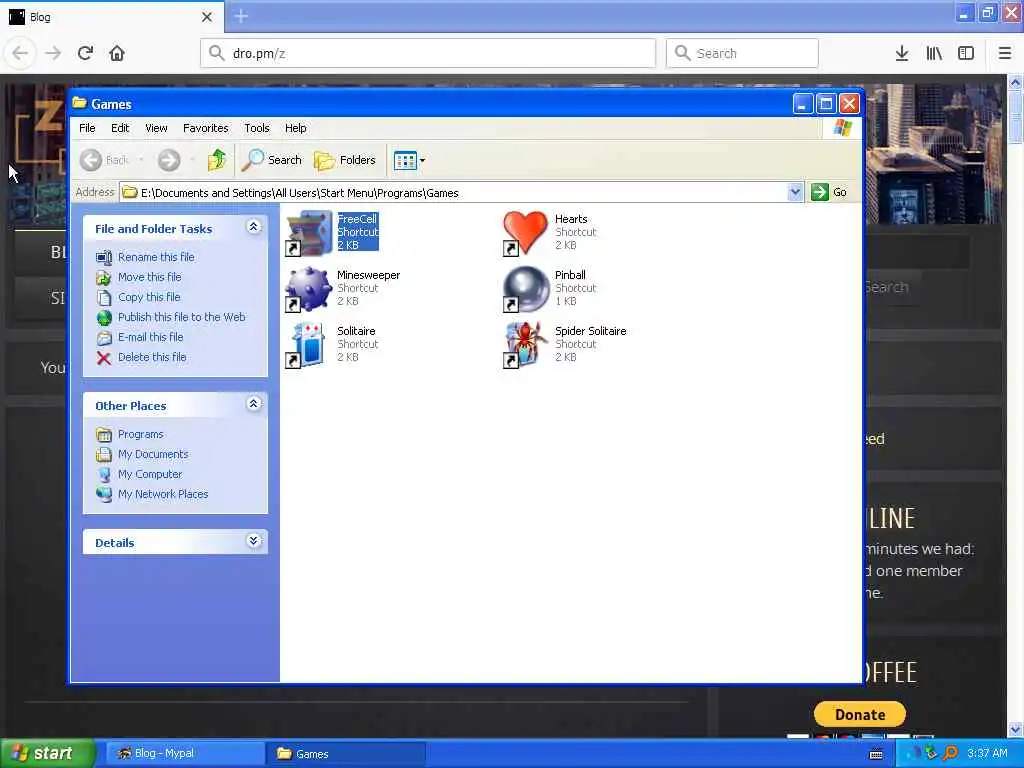This screenshot has width=1024, height=768.
Task: Collapse the Other Places panel
Action: (x=254, y=404)
